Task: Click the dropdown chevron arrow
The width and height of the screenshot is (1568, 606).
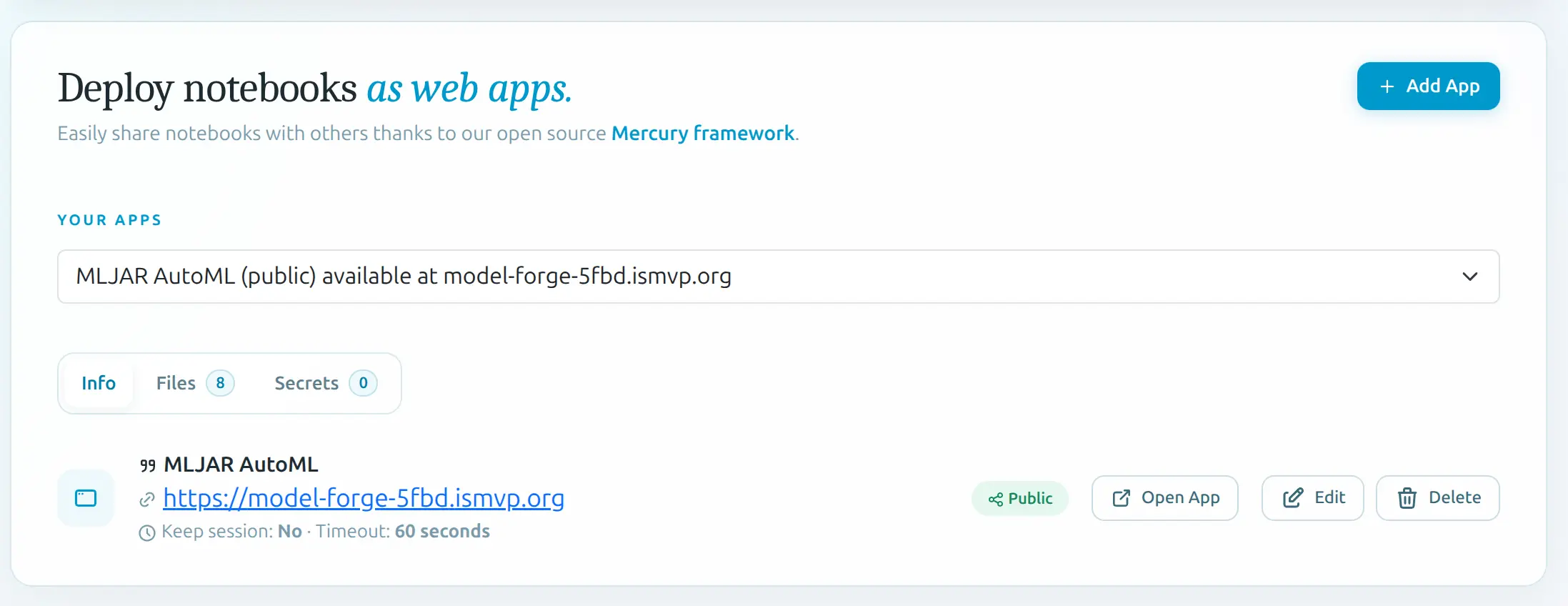Action: click(x=1469, y=277)
